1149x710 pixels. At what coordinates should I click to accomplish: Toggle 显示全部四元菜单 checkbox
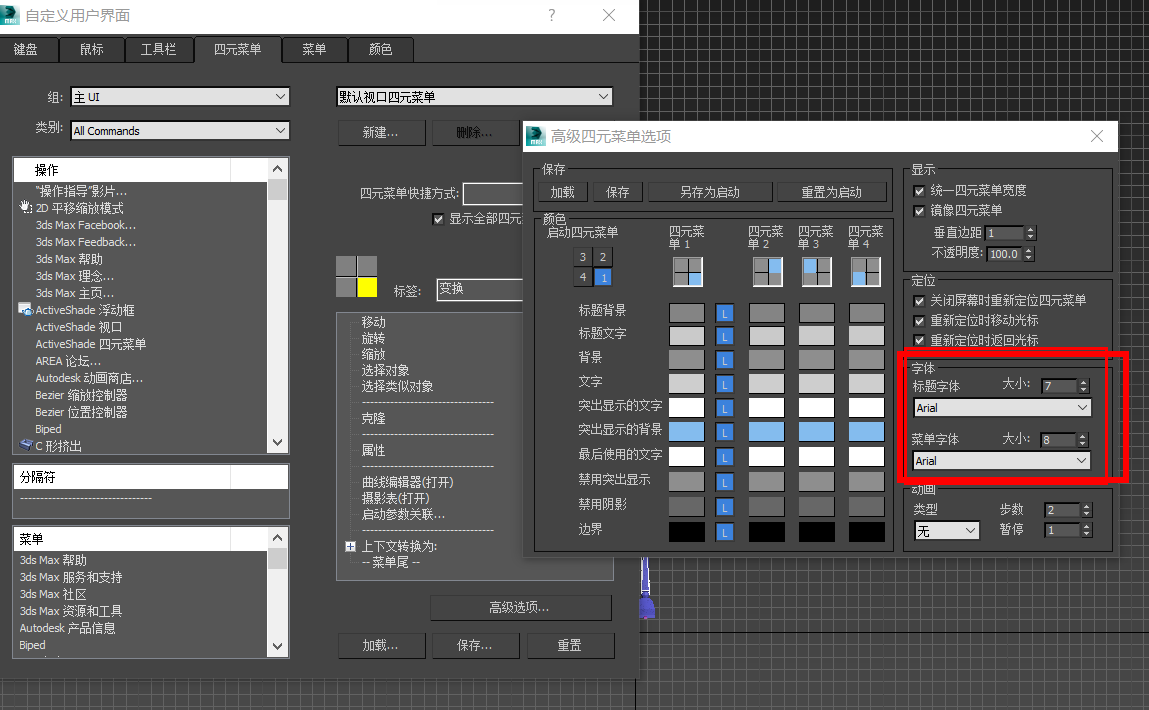click(x=438, y=219)
